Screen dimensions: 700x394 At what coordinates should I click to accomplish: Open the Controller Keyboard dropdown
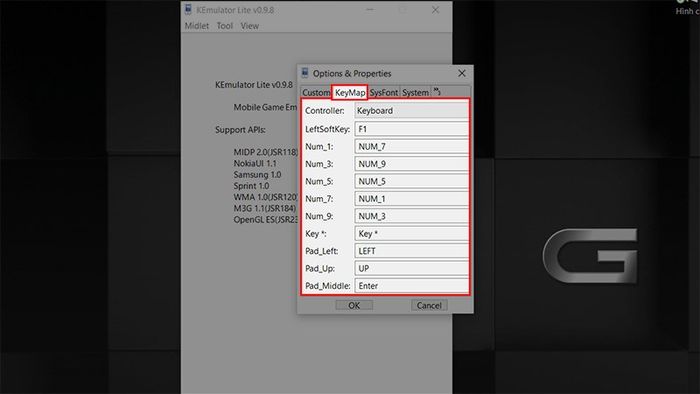411,111
